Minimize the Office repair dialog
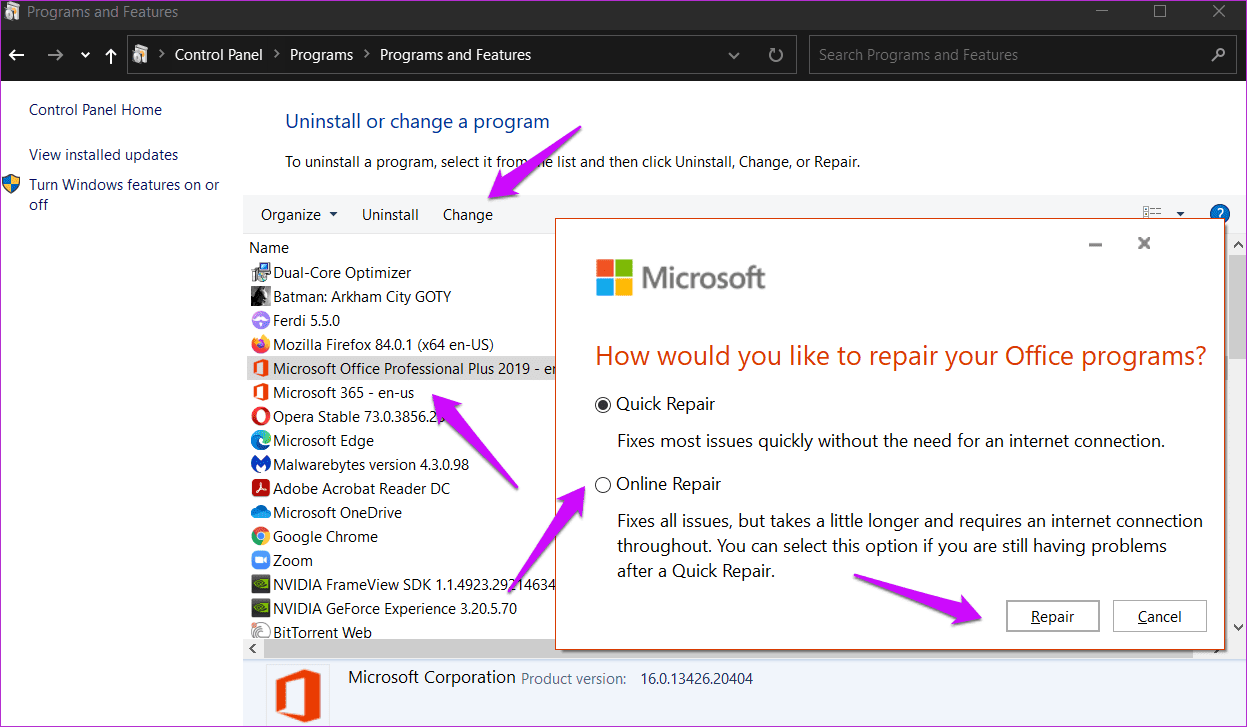 pyautogui.click(x=1096, y=244)
